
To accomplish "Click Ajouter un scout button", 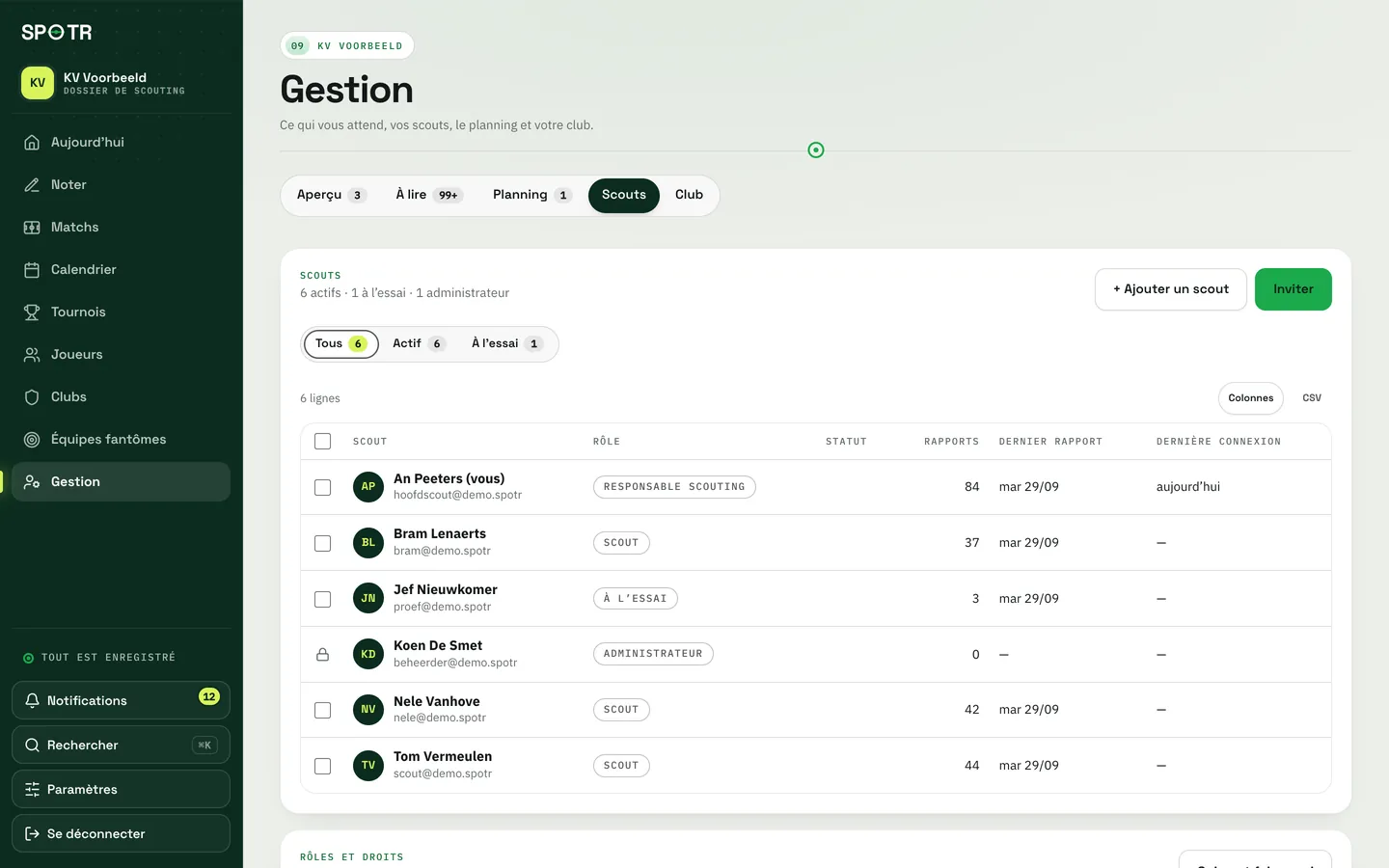I will (x=1171, y=289).
